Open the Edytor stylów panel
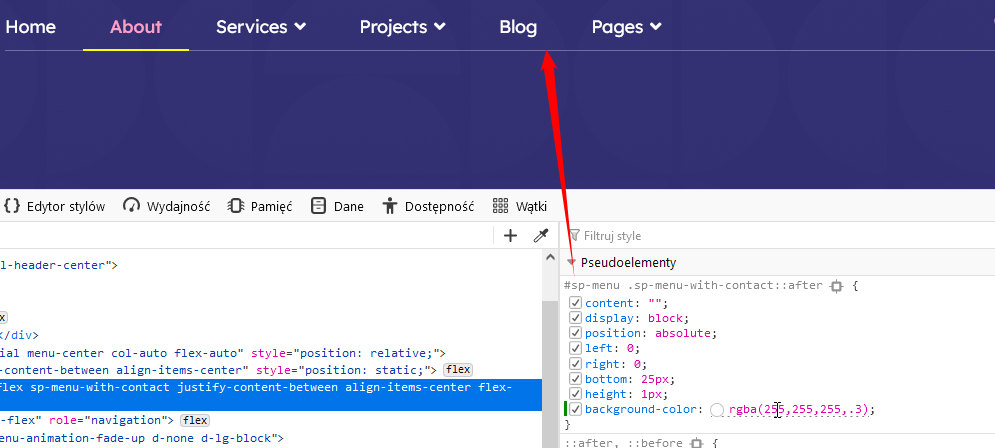 (x=55, y=206)
